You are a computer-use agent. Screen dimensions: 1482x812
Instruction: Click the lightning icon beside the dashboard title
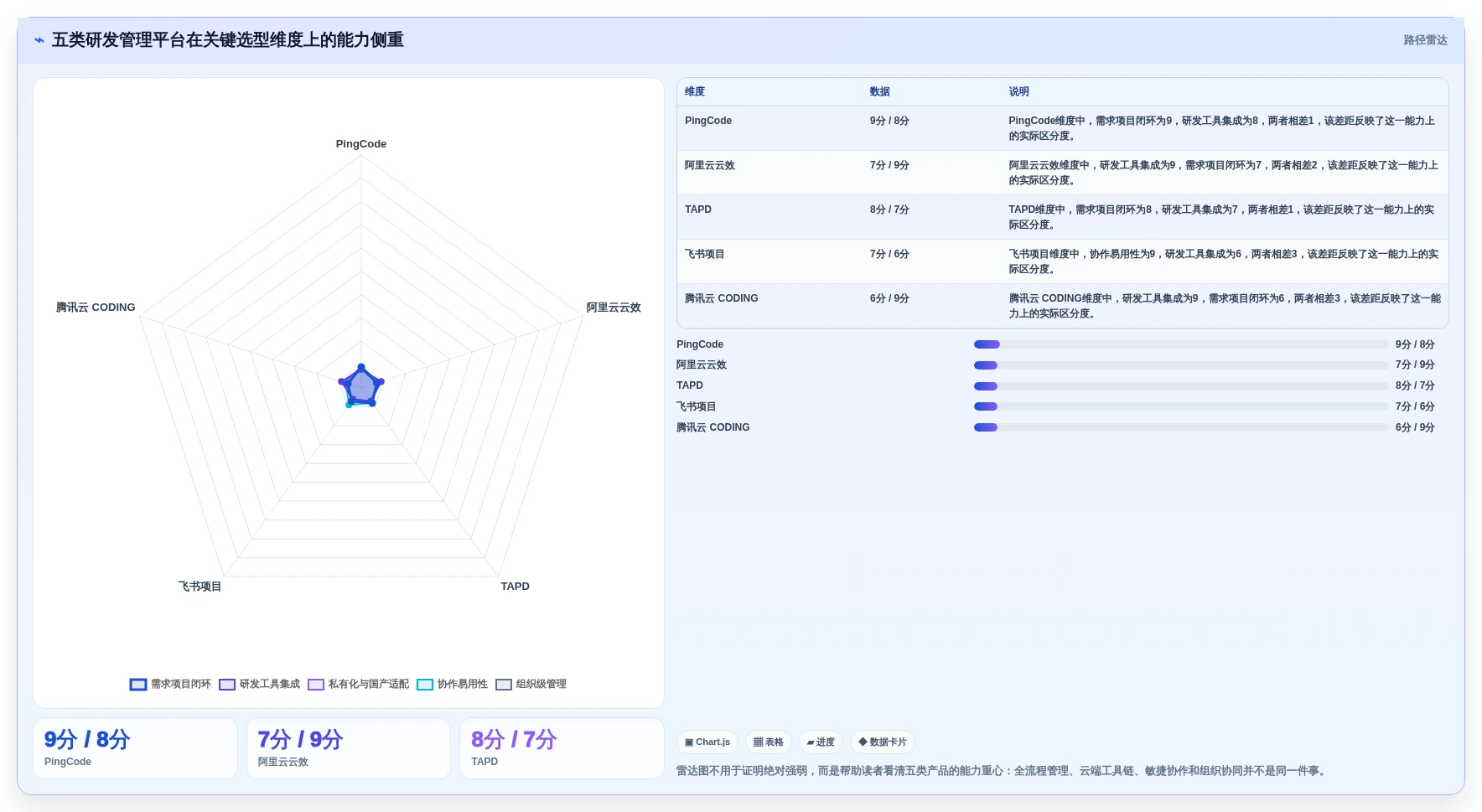click(x=39, y=40)
